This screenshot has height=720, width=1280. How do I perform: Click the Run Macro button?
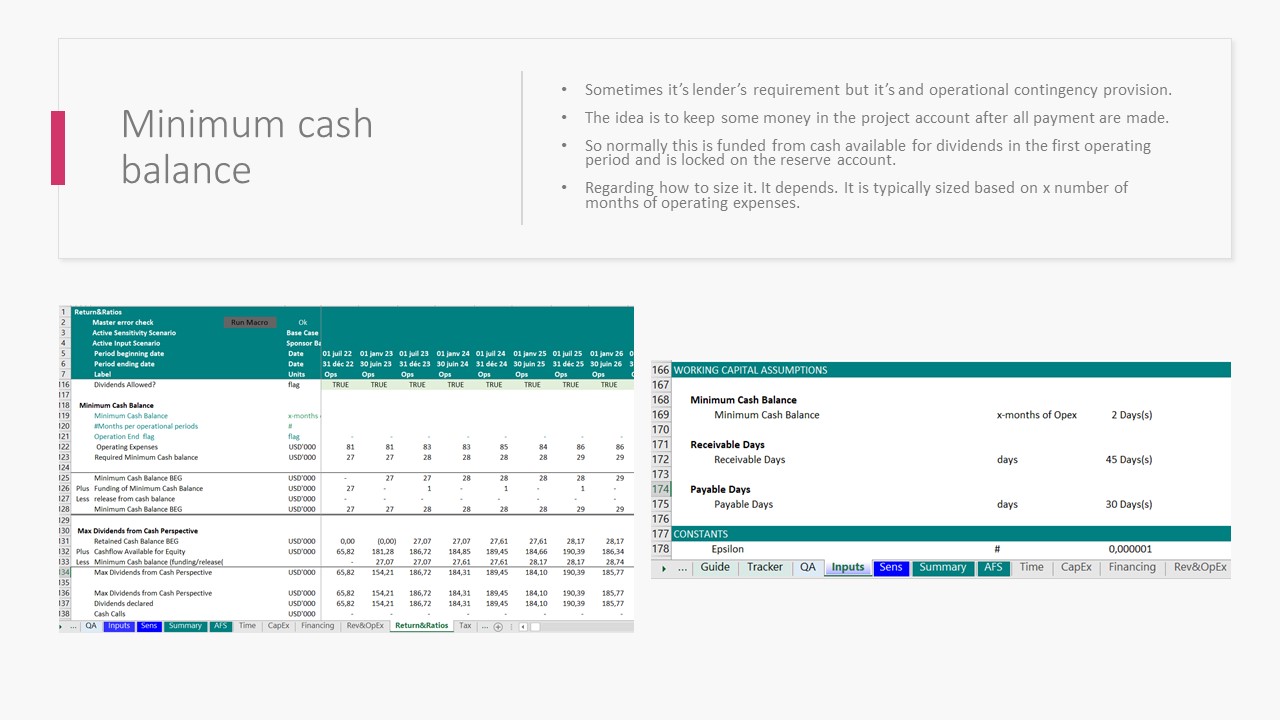[249, 322]
